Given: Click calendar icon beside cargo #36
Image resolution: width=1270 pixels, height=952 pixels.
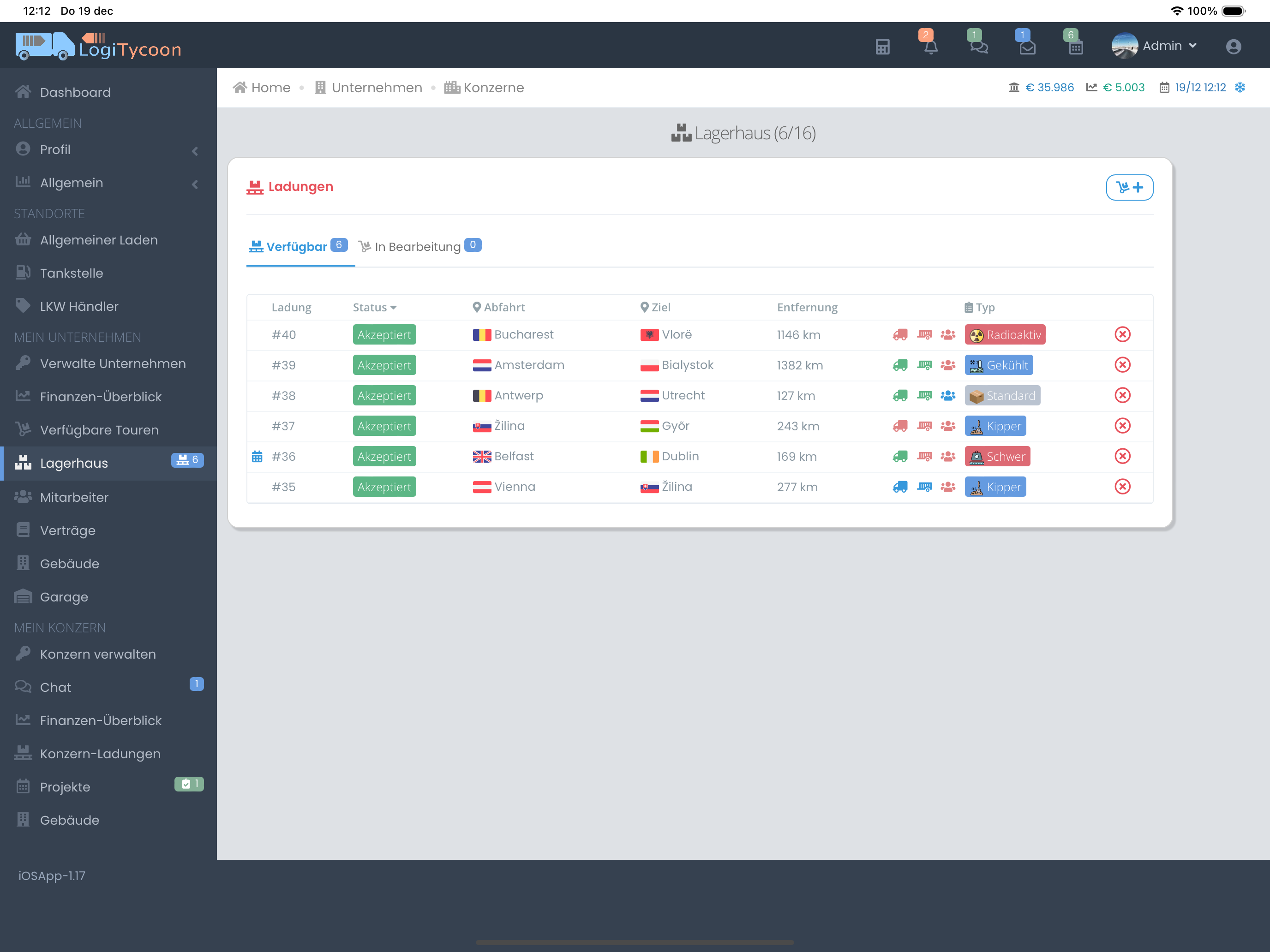Looking at the screenshot, I should point(257,457).
